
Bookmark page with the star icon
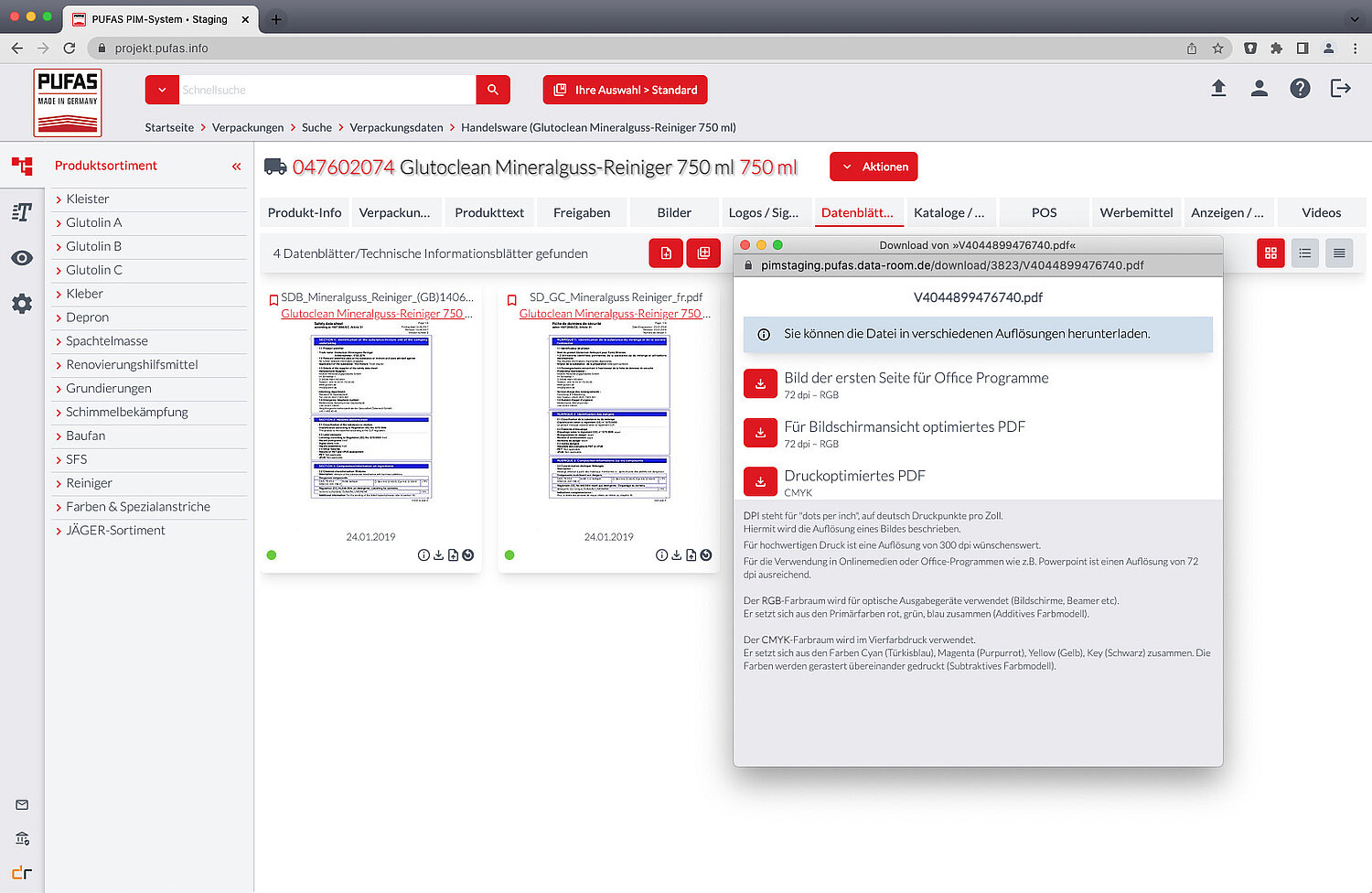pyautogui.click(x=1218, y=48)
